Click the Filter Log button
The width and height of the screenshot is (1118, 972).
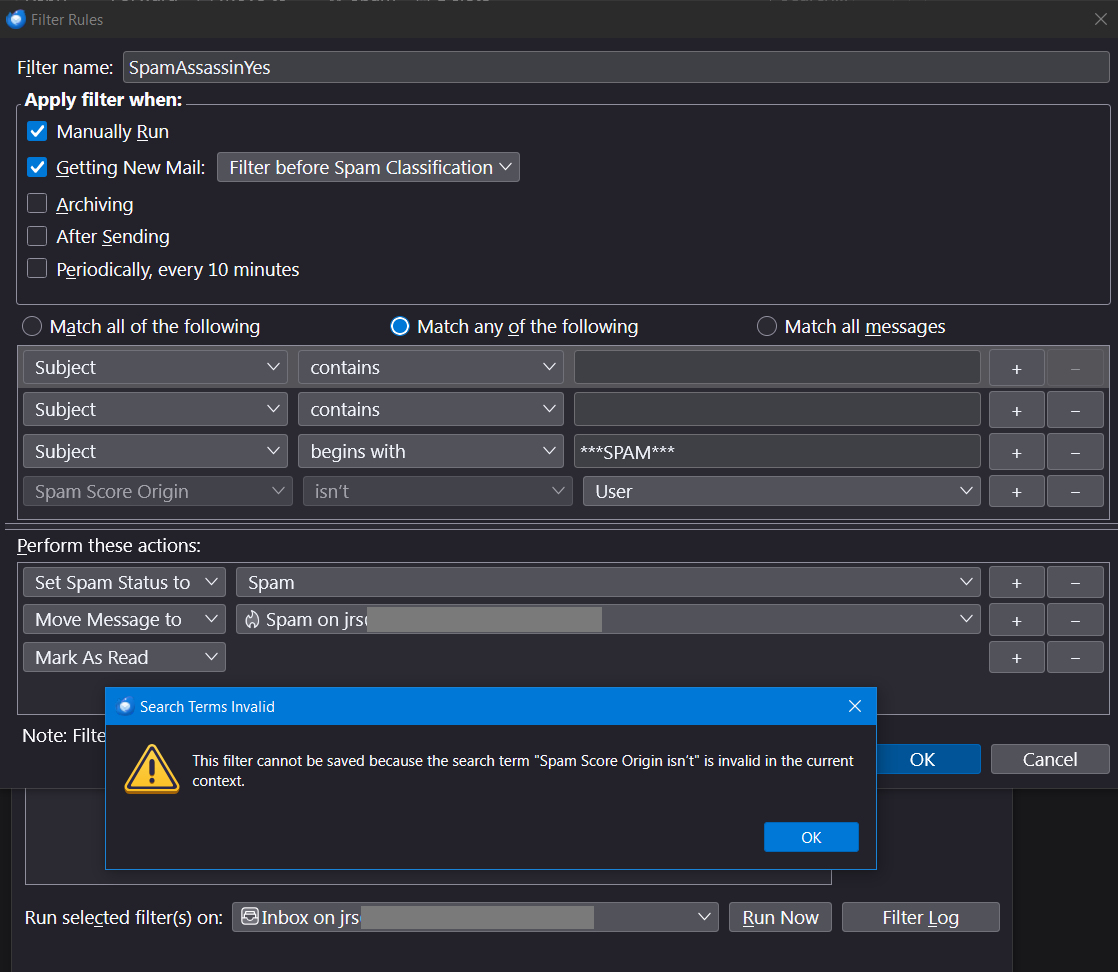920,917
